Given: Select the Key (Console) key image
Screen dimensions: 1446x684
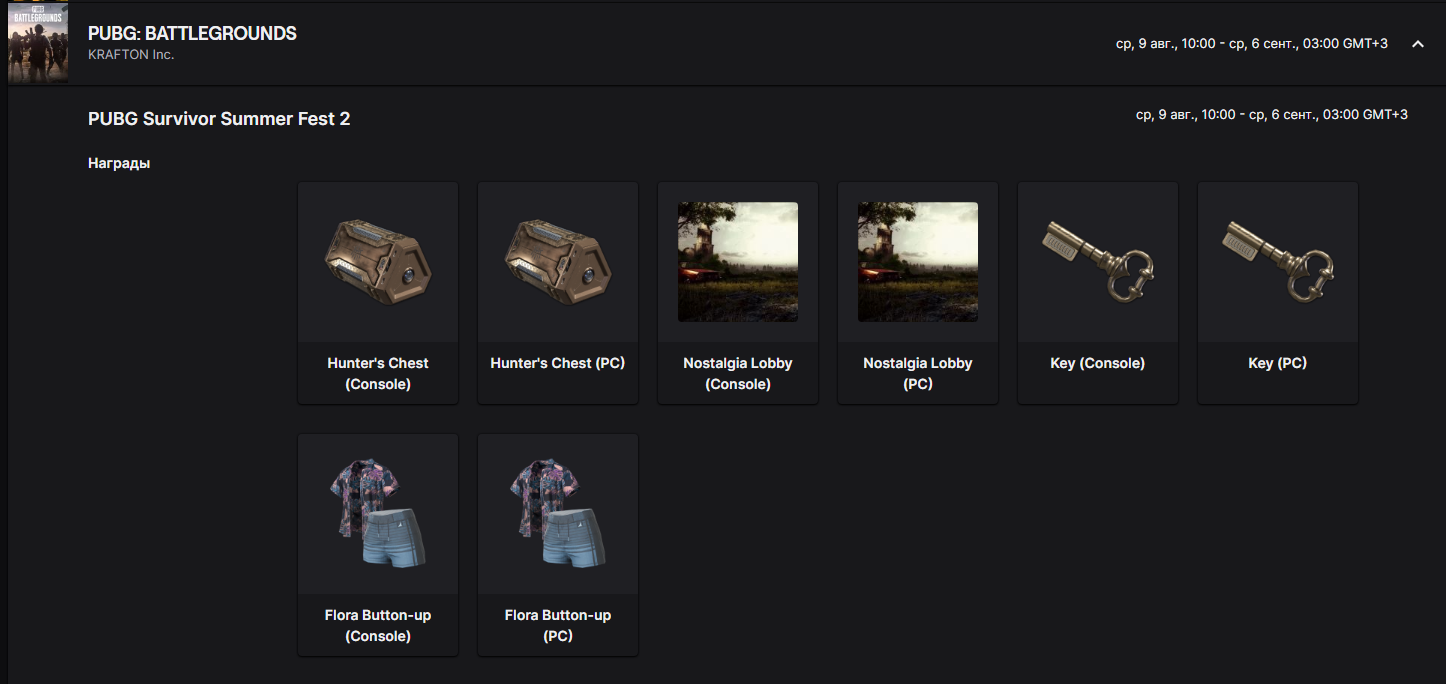Looking at the screenshot, I should point(1098,262).
